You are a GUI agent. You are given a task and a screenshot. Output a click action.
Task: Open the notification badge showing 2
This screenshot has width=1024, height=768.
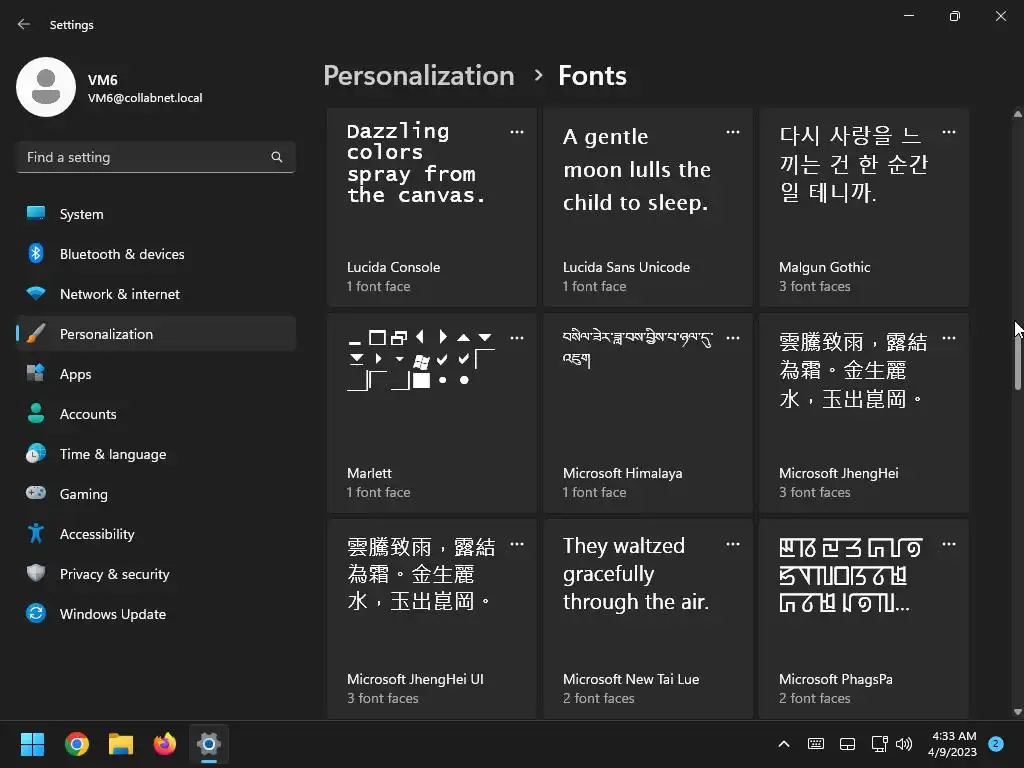pyautogui.click(x=996, y=744)
